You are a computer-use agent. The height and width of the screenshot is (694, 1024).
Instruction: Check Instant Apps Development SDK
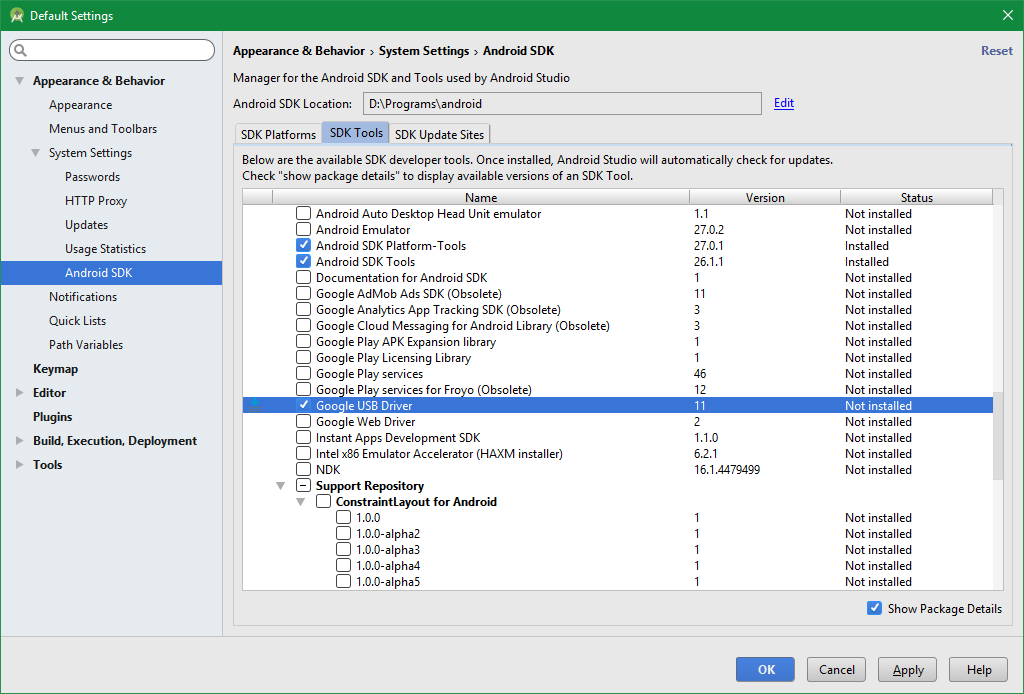click(x=303, y=437)
